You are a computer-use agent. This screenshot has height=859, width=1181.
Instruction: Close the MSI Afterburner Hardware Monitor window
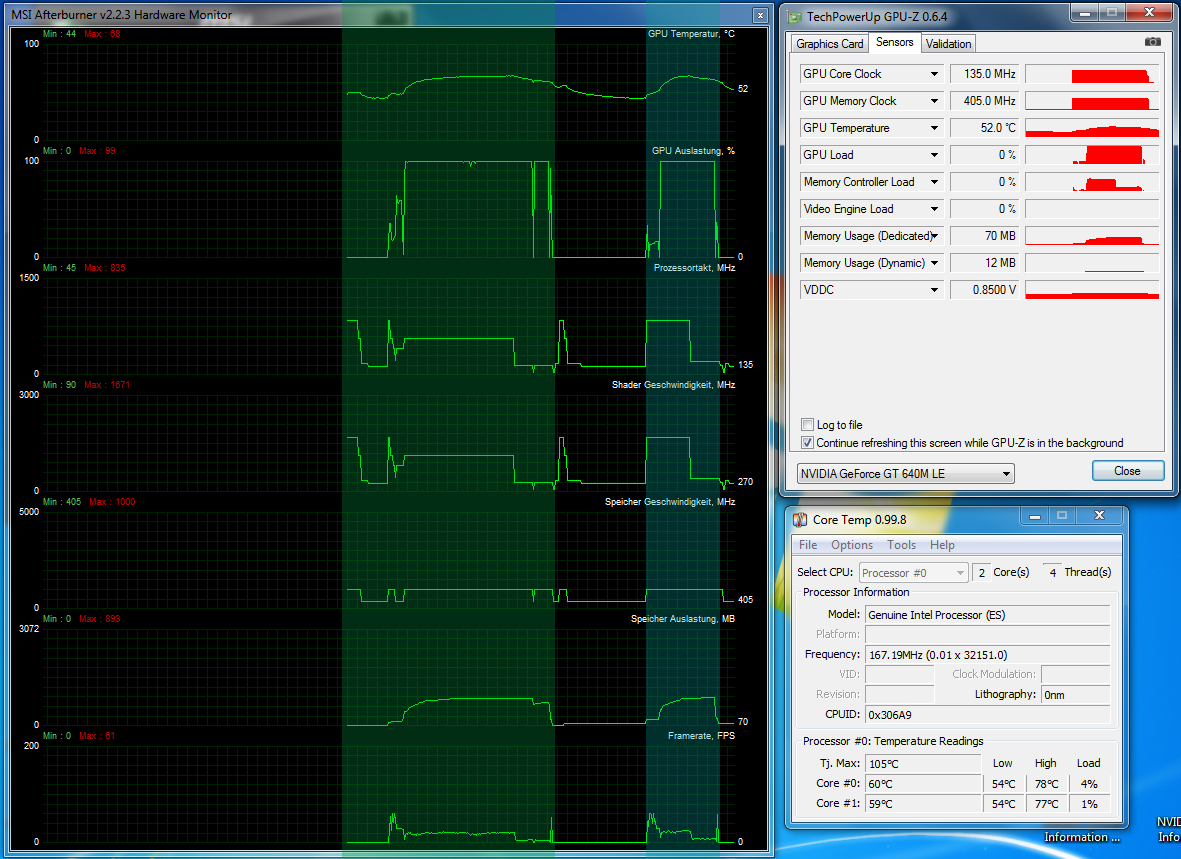(x=761, y=15)
